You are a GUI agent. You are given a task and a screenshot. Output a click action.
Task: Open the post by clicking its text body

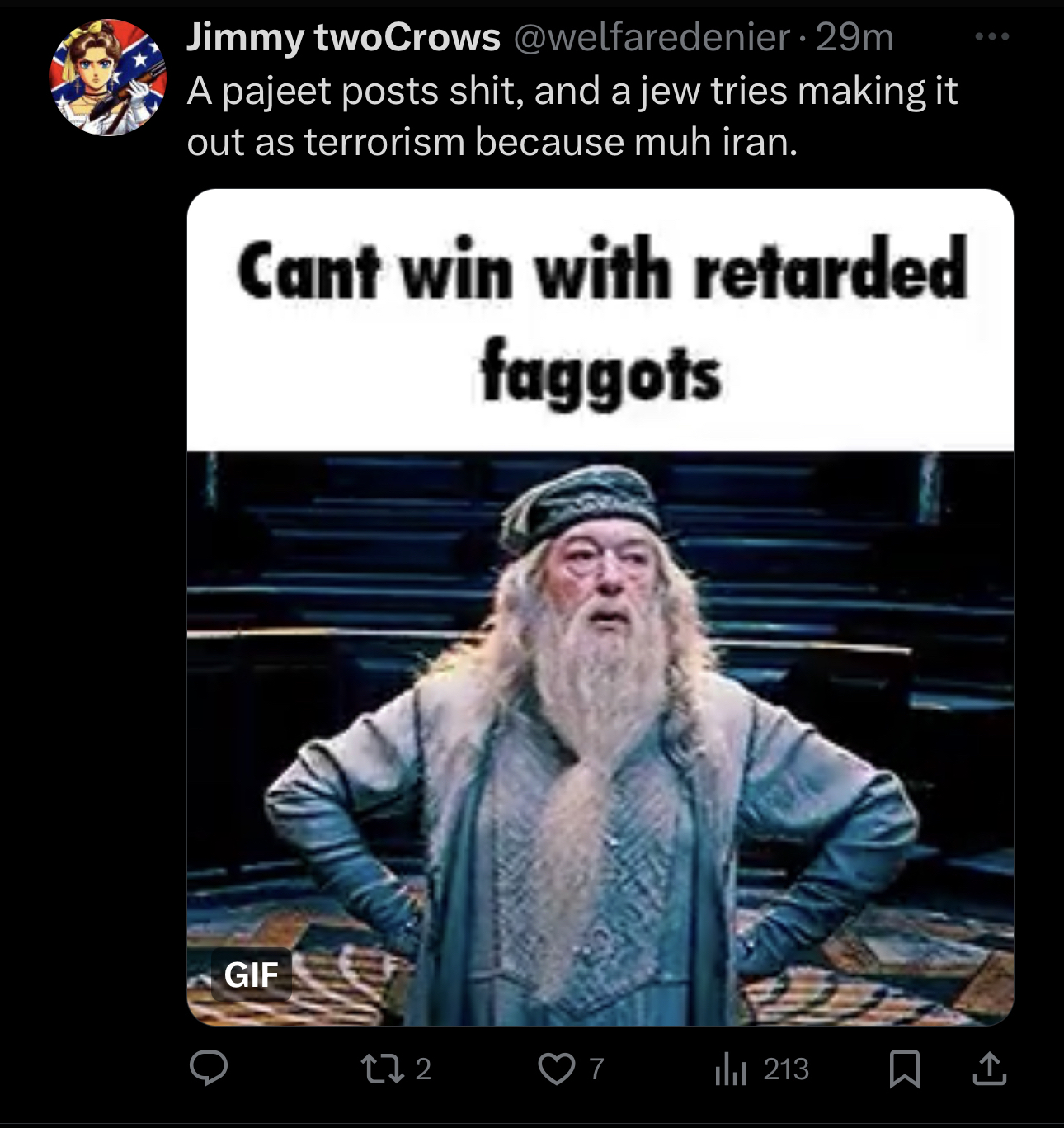(572, 116)
